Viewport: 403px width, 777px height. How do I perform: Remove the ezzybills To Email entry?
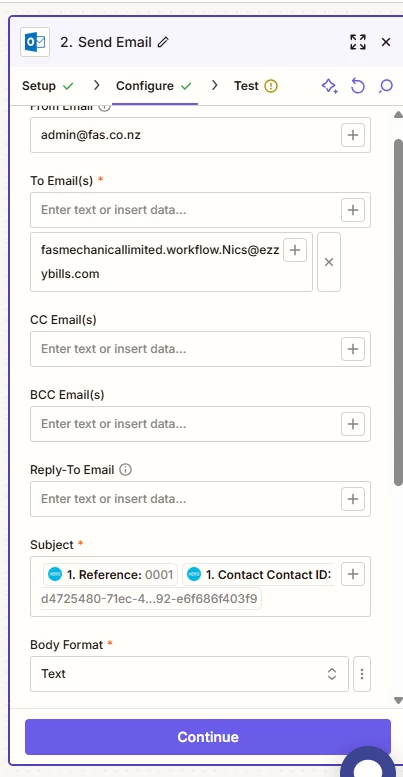(329, 262)
